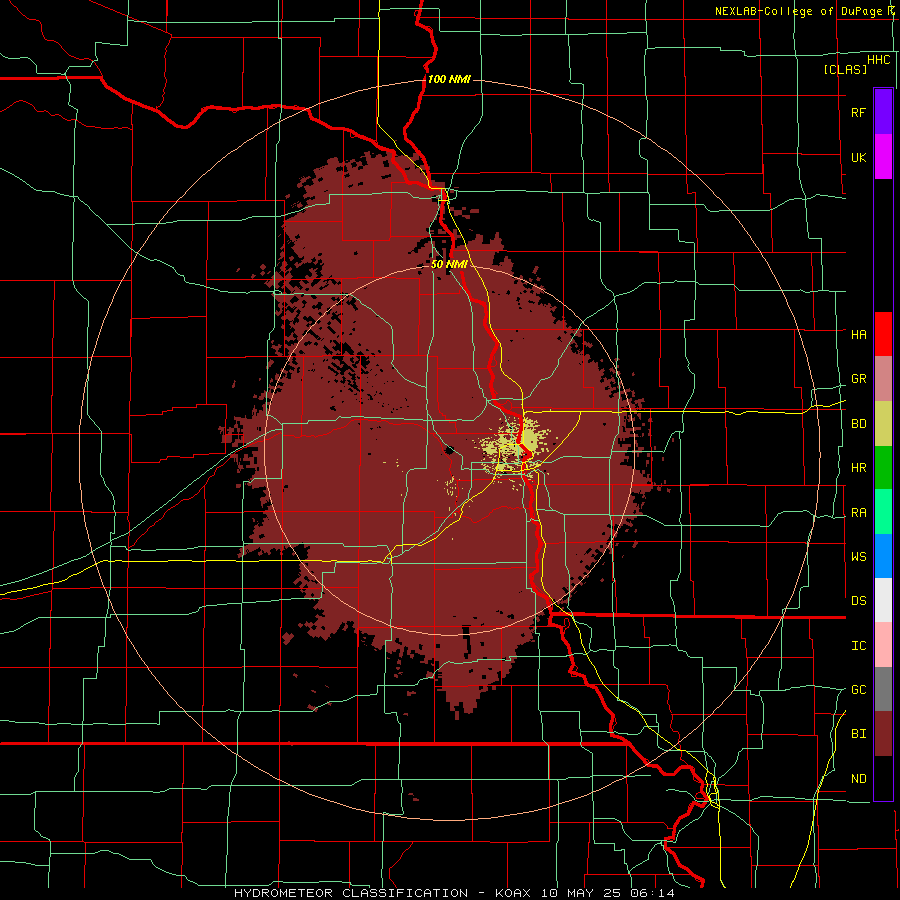The image size is (900, 900).
Task: Click the HR green legend swatch
Action: pyautogui.click(x=883, y=468)
